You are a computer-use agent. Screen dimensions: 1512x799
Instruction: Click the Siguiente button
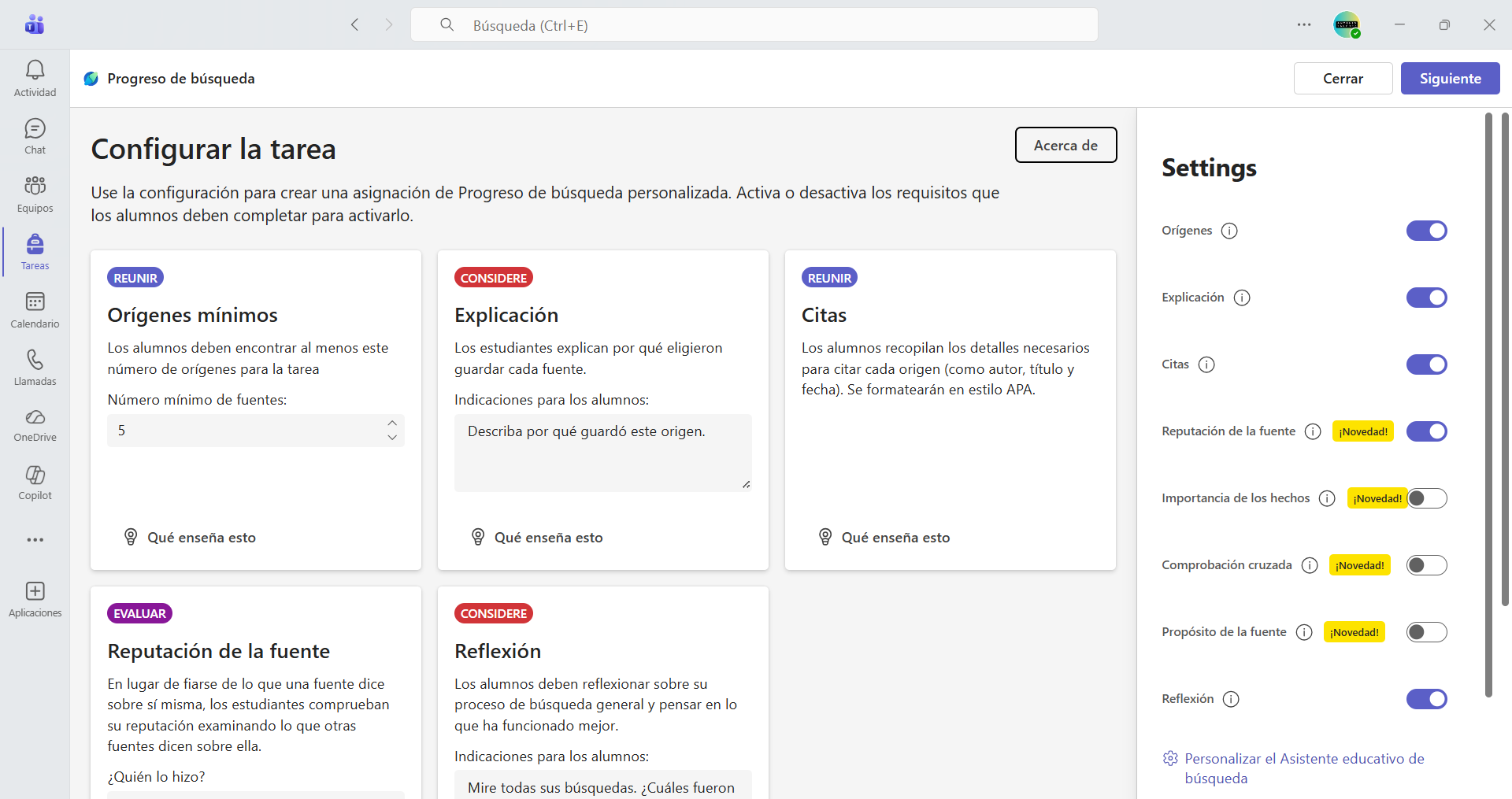(1450, 79)
